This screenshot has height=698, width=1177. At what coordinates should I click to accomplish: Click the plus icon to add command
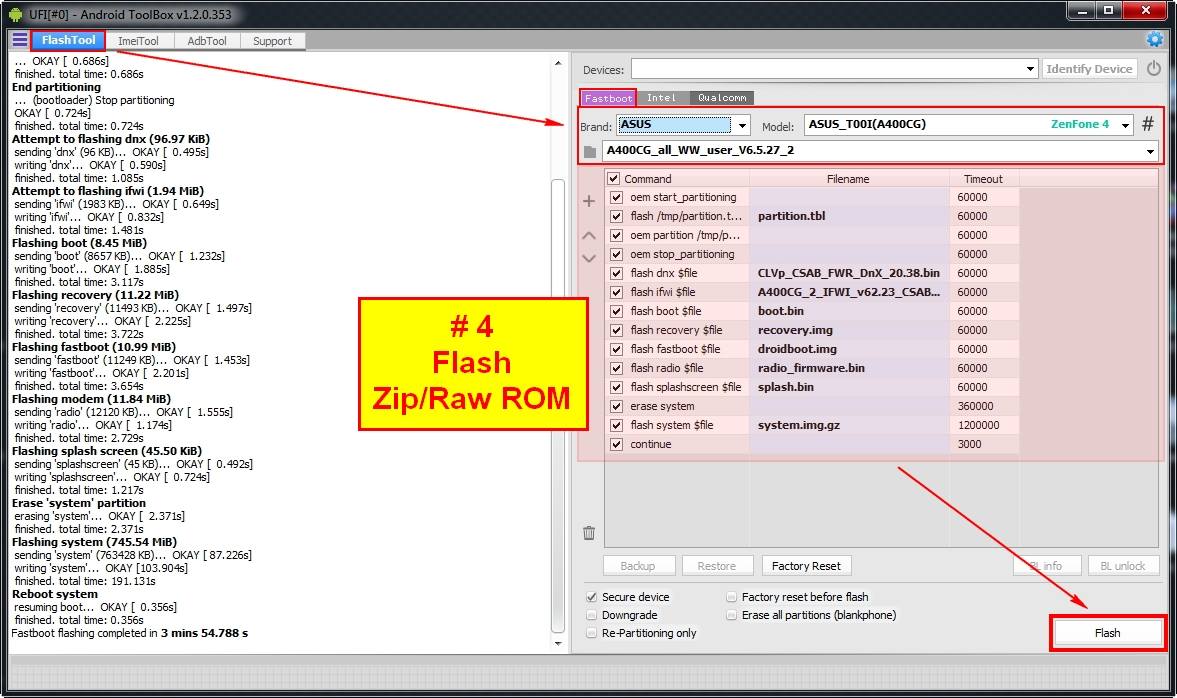(x=589, y=201)
